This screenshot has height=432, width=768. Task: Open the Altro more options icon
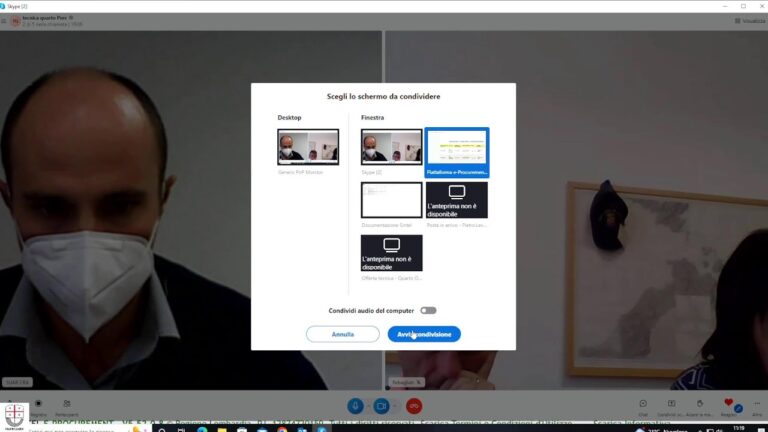coord(757,404)
